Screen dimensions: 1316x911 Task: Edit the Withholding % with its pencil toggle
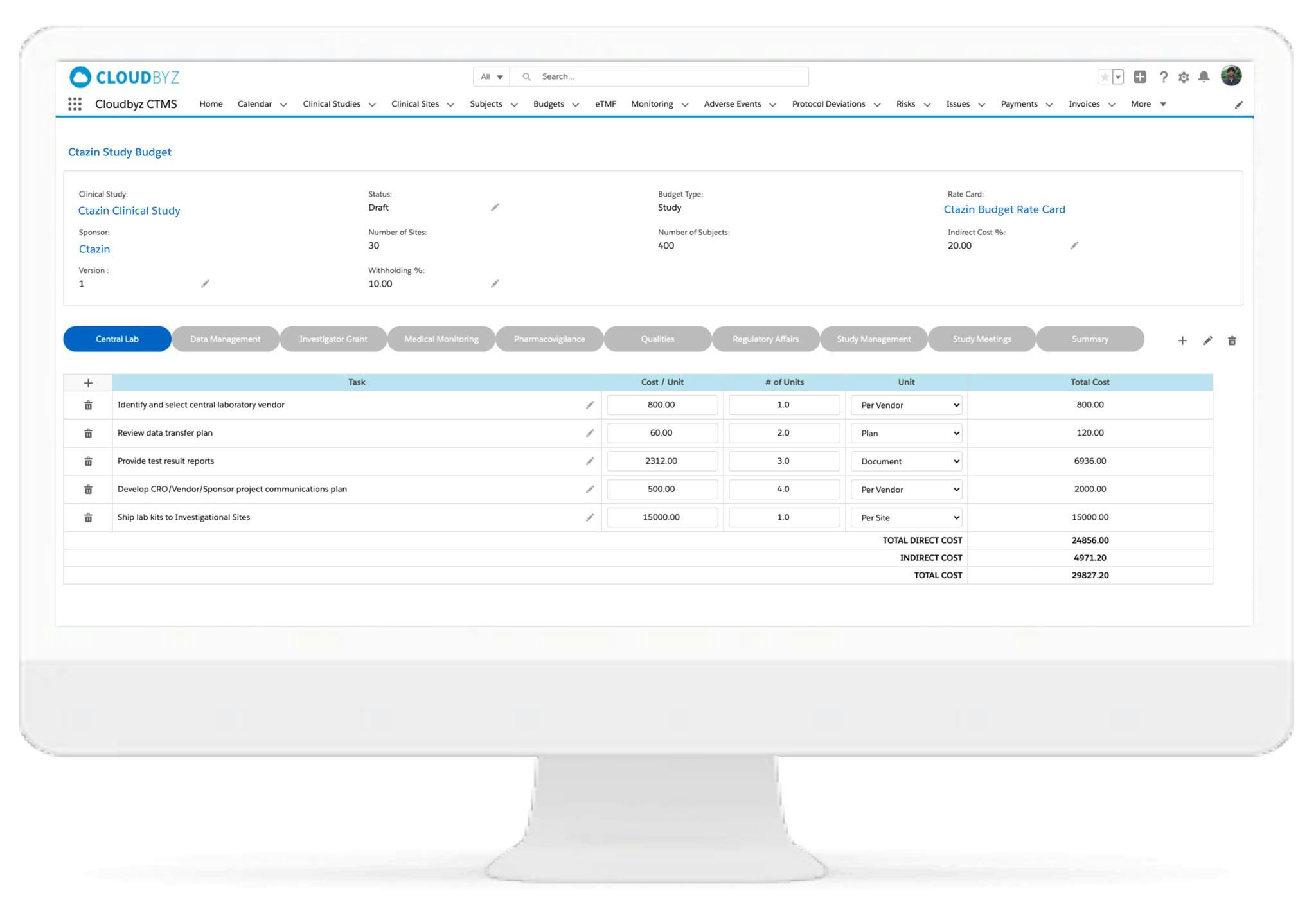point(495,283)
